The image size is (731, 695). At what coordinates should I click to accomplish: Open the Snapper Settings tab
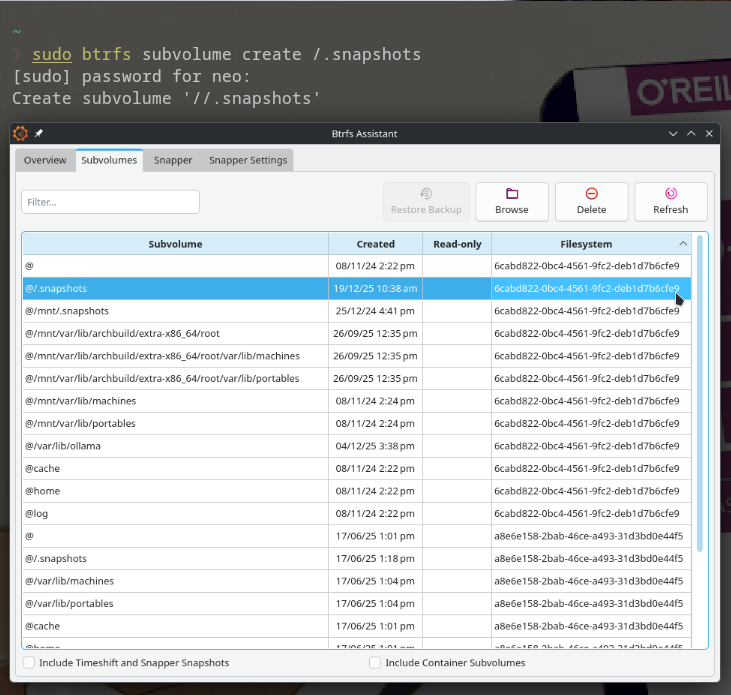click(247, 160)
